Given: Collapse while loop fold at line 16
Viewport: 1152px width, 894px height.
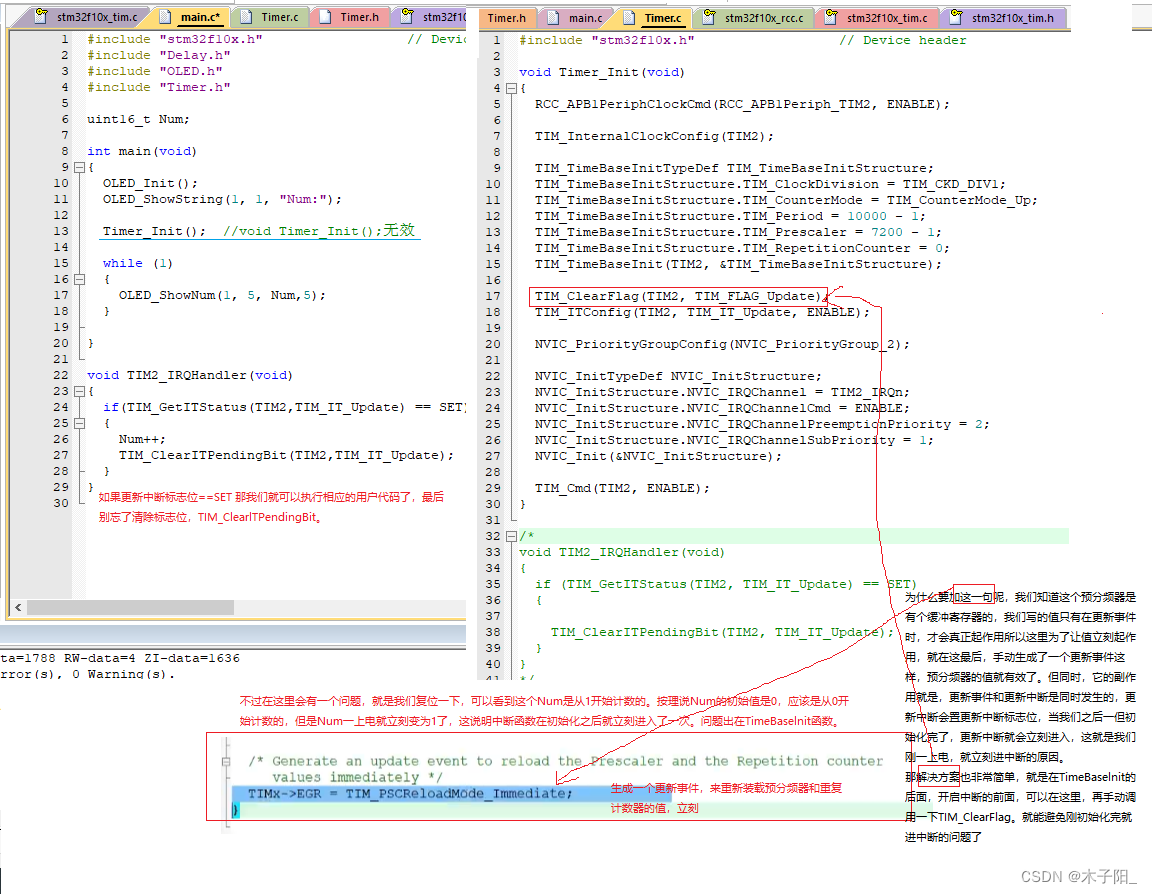Looking at the screenshot, I should (x=79, y=279).
